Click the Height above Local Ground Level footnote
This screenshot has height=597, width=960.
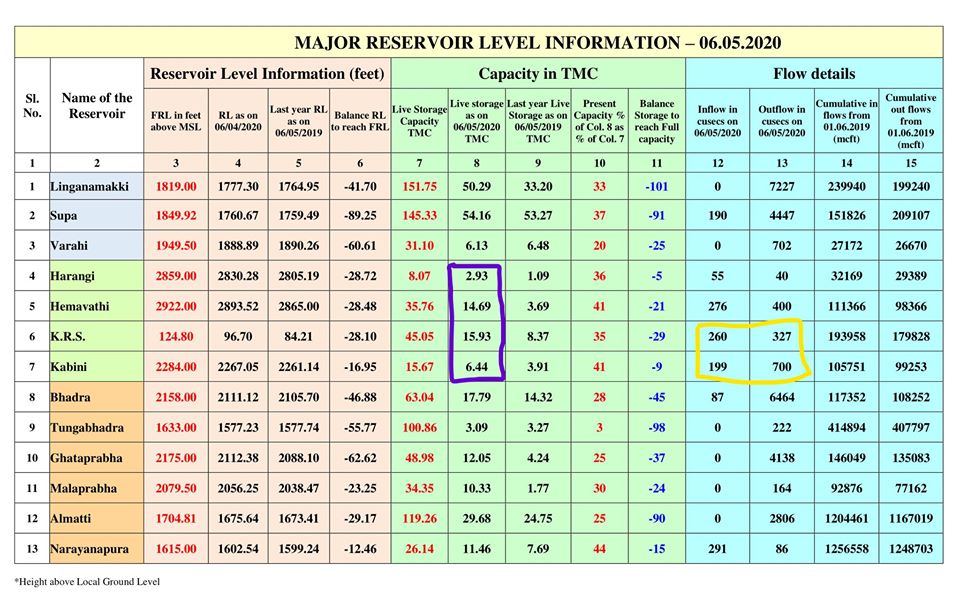tap(87, 581)
